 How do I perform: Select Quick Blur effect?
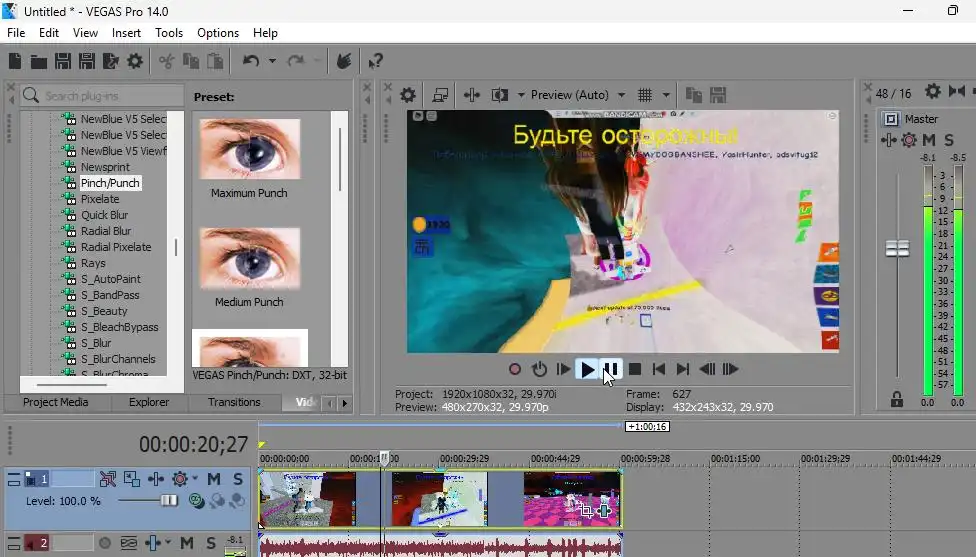tap(104, 215)
